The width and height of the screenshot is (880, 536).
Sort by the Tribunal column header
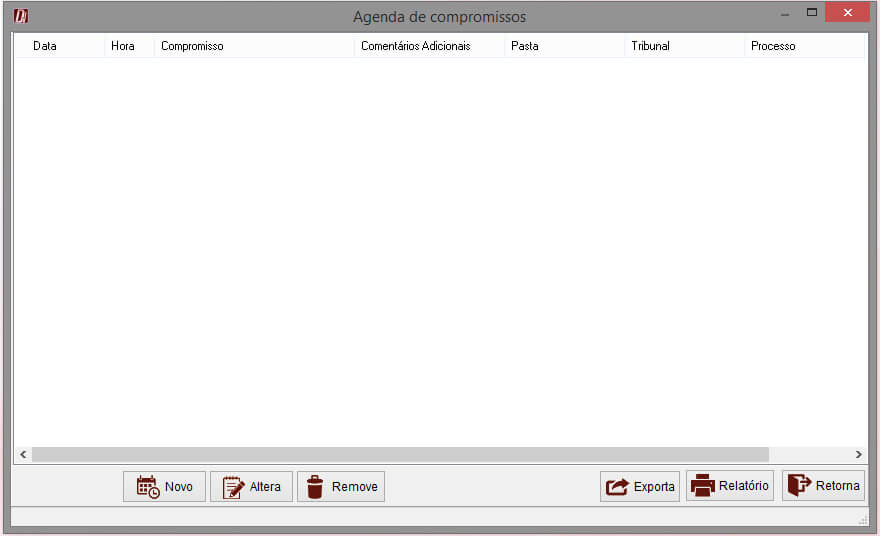pyautogui.click(x=650, y=46)
